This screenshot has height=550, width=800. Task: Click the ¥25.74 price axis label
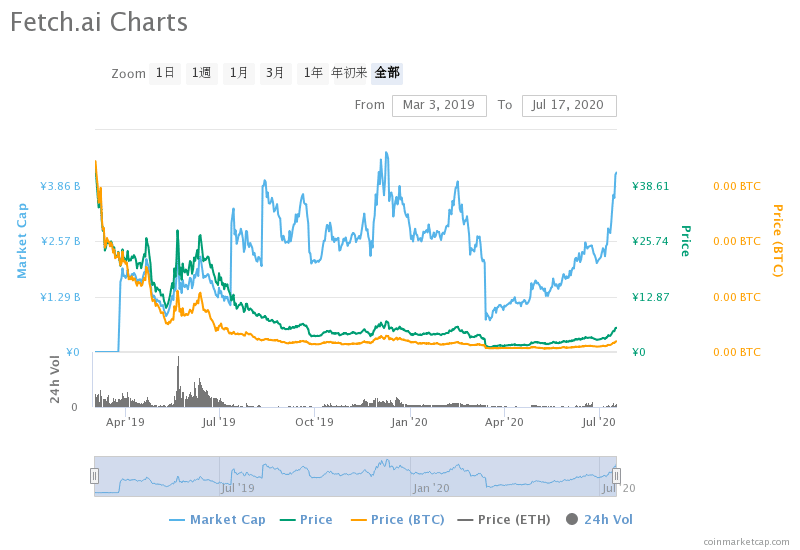pyautogui.click(x=651, y=241)
